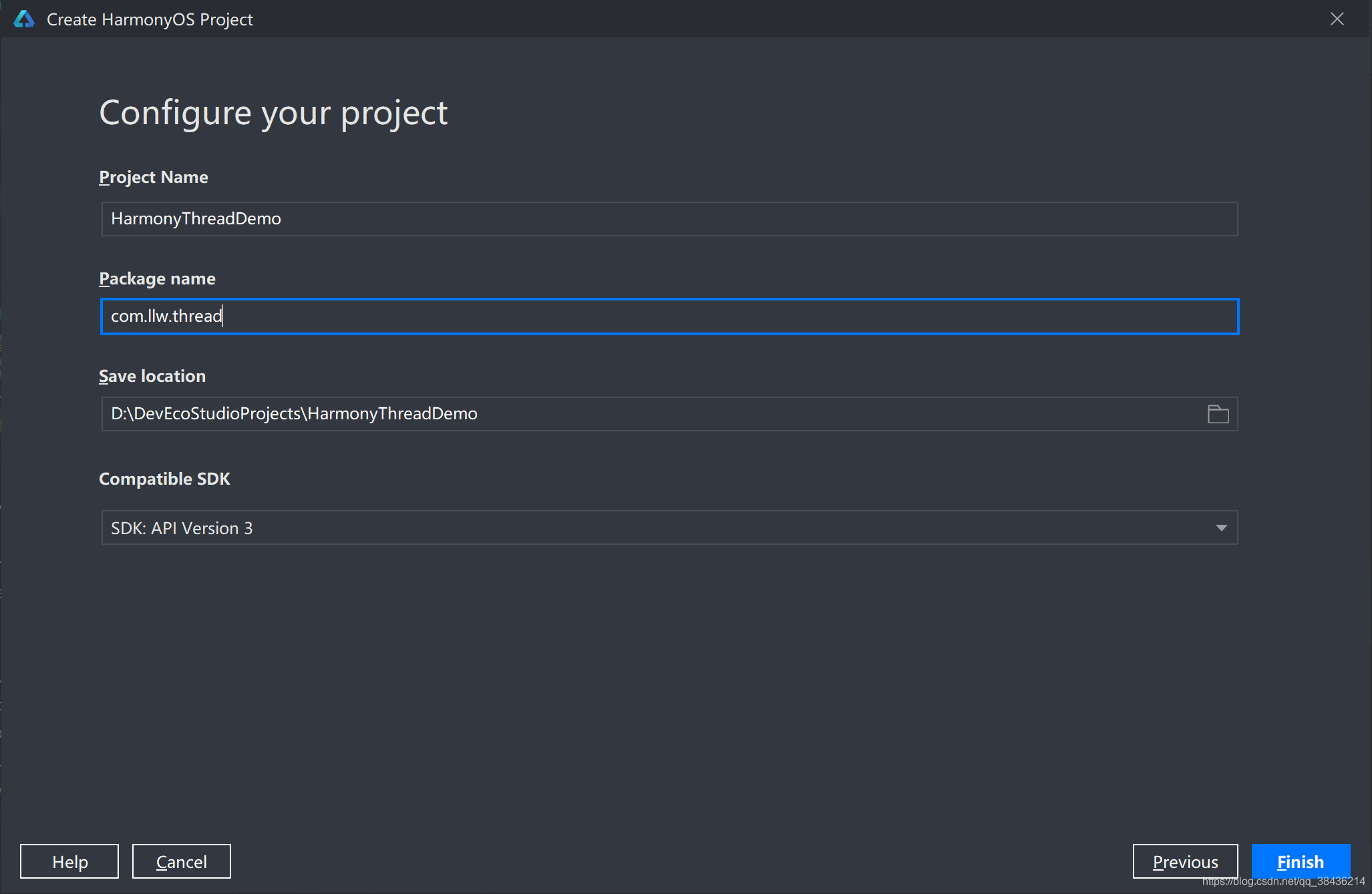Open folder browser for Save location
The width and height of the screenshot is (1372, 894).
click(x=1218, y=414)
